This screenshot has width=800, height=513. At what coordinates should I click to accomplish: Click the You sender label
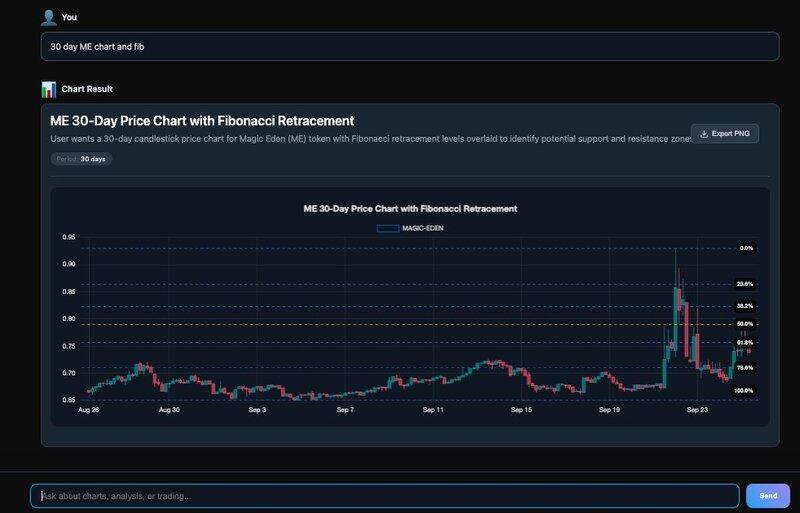[69, 17]
